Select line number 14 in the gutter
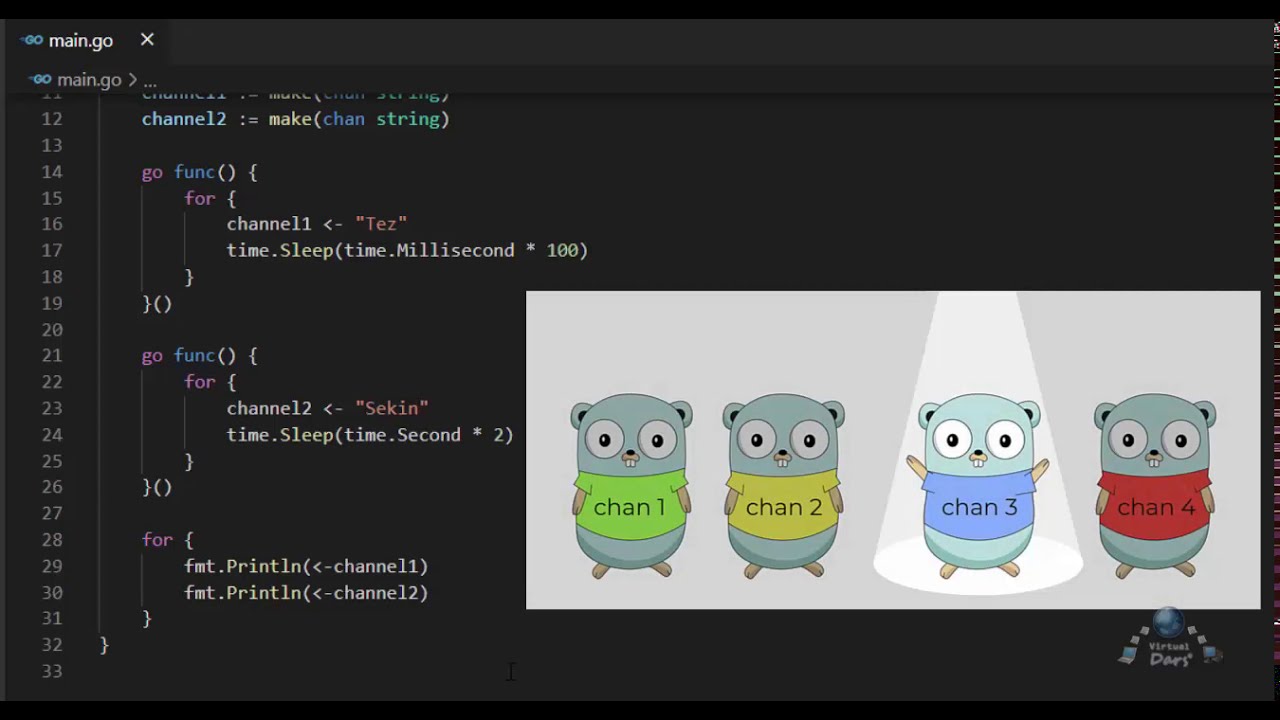This screenshot has height=720, width=1280. pyautogui.click(x=52, y=172)
